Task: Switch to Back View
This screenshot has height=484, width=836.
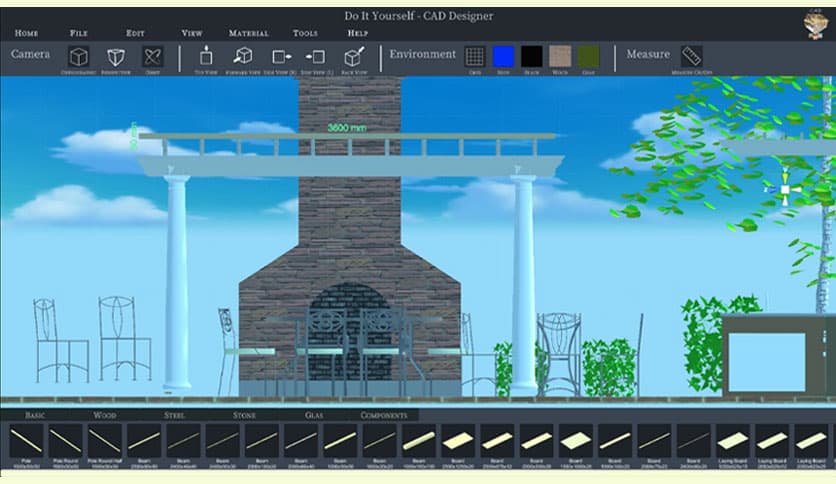Action: pyautogui.click(x=354, y=56)
